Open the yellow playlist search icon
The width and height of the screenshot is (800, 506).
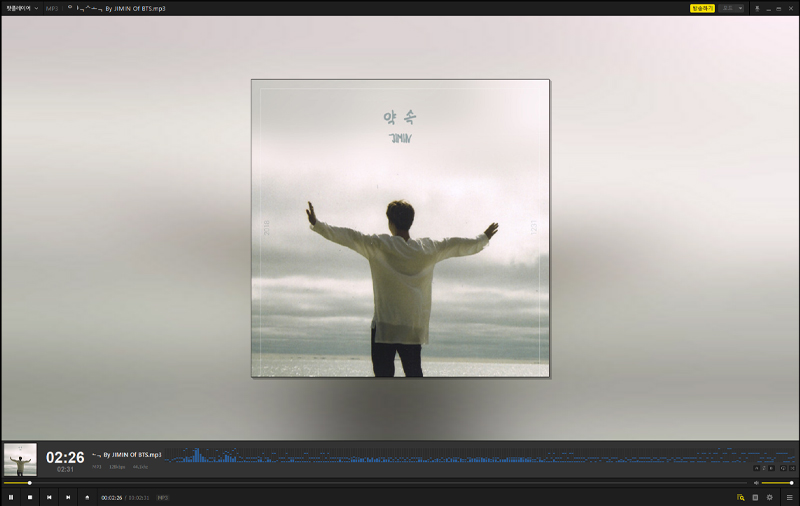click(740, 497)
